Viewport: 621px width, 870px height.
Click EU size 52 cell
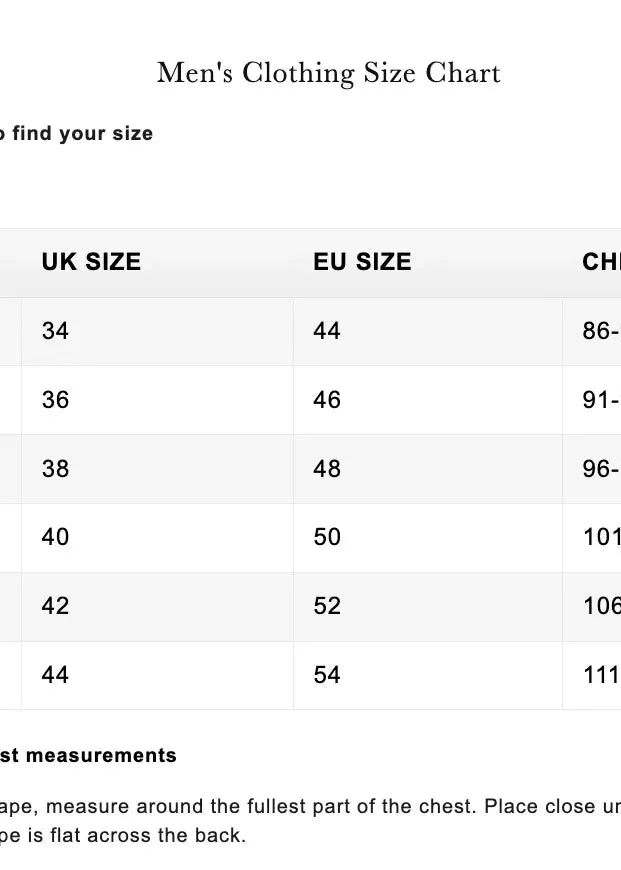(327, 606)
